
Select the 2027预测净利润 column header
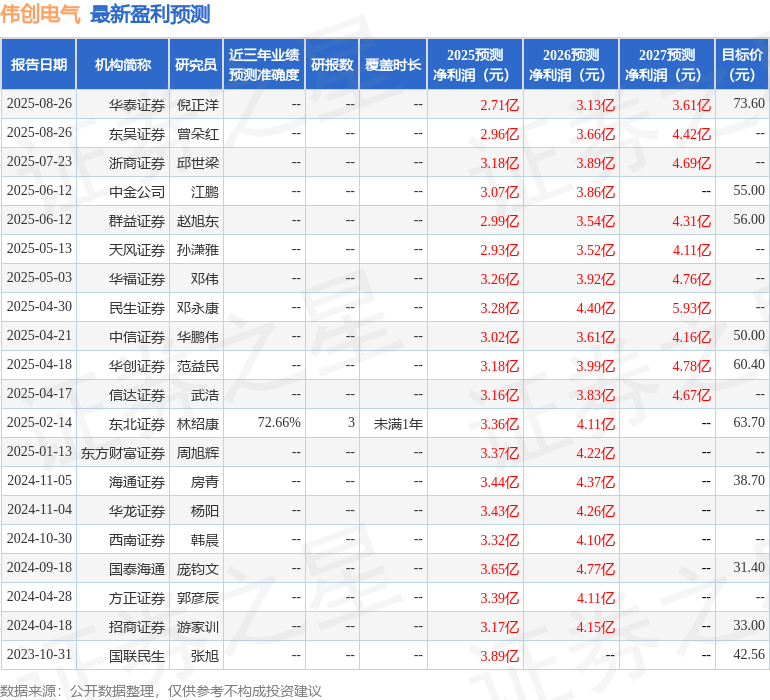pyautogui.click(x=667, y=65)
